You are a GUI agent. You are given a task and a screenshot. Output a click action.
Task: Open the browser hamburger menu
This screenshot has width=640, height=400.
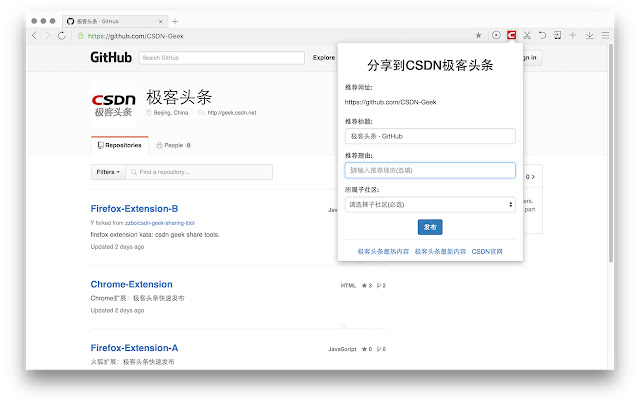click(605, 36)
